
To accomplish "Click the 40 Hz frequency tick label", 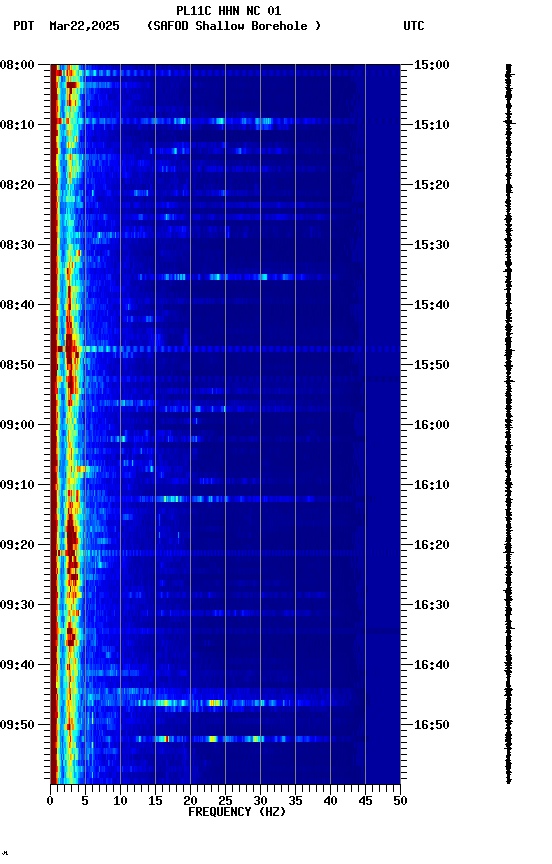I will [x=330, y=801].
